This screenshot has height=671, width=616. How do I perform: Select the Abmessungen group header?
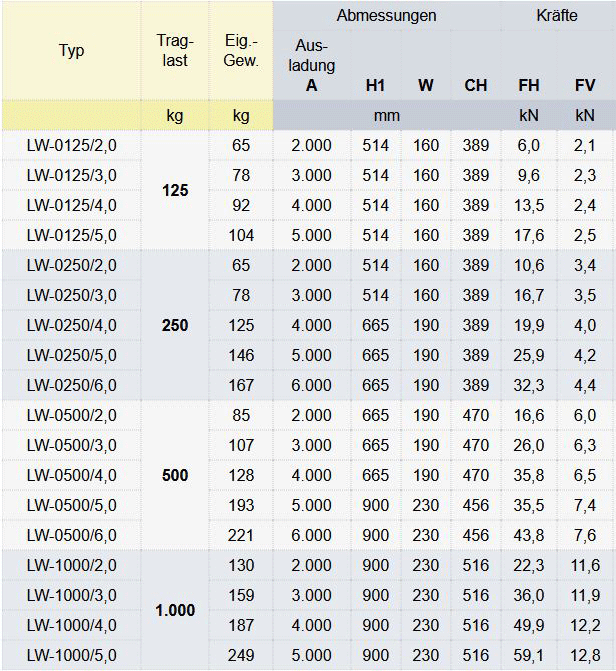pos(386,16)
